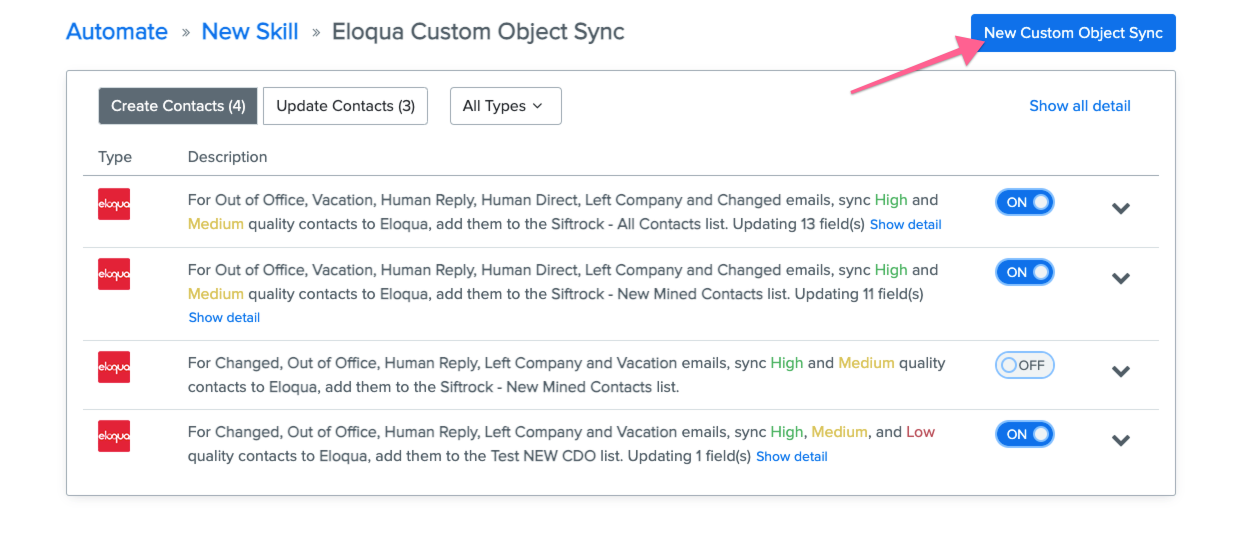Go to the Automate breadcrumb link
The height and width of the screenshot is (553, 1233).
(x=117, y=31)
